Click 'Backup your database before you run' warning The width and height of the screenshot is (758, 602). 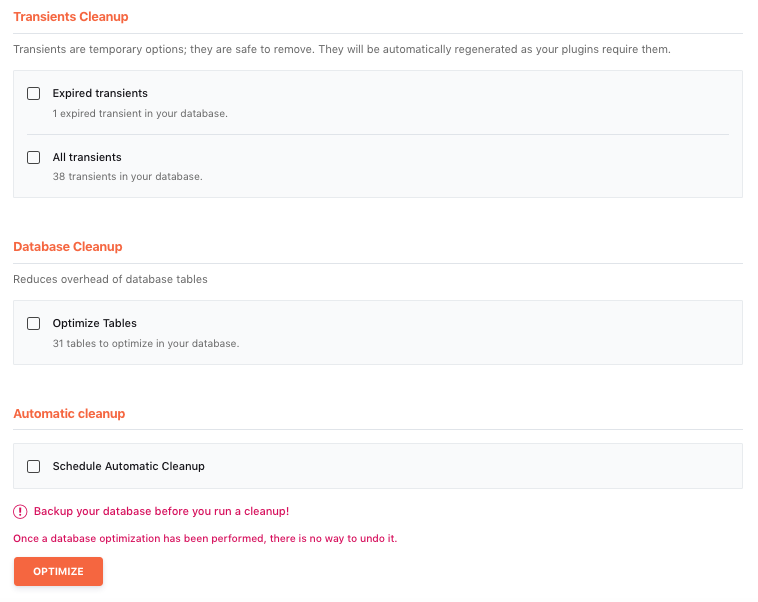click(161, 512)
